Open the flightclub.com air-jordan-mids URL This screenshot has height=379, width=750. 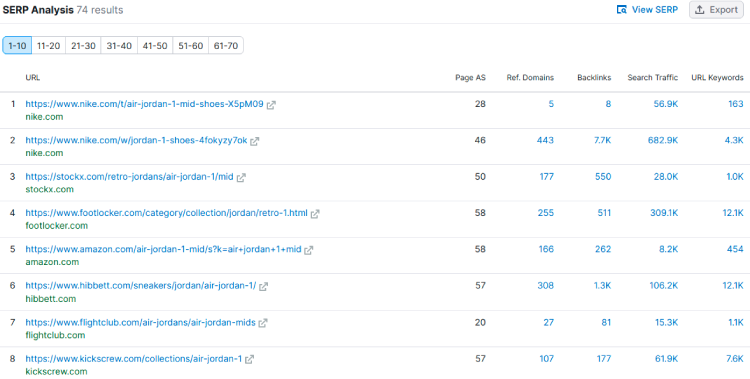coord(140,323)
